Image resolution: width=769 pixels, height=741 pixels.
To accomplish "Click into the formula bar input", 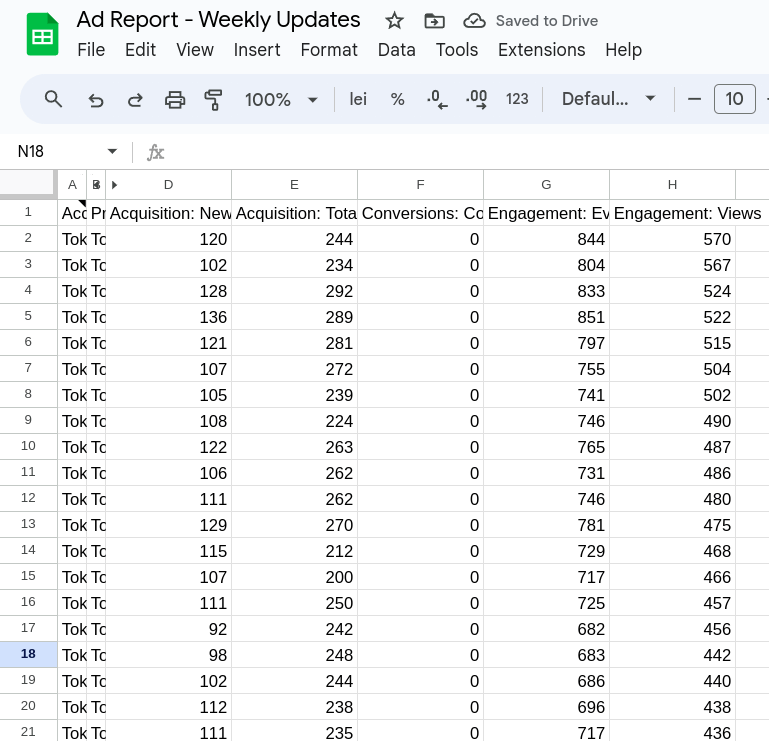I will click(466, 152).
